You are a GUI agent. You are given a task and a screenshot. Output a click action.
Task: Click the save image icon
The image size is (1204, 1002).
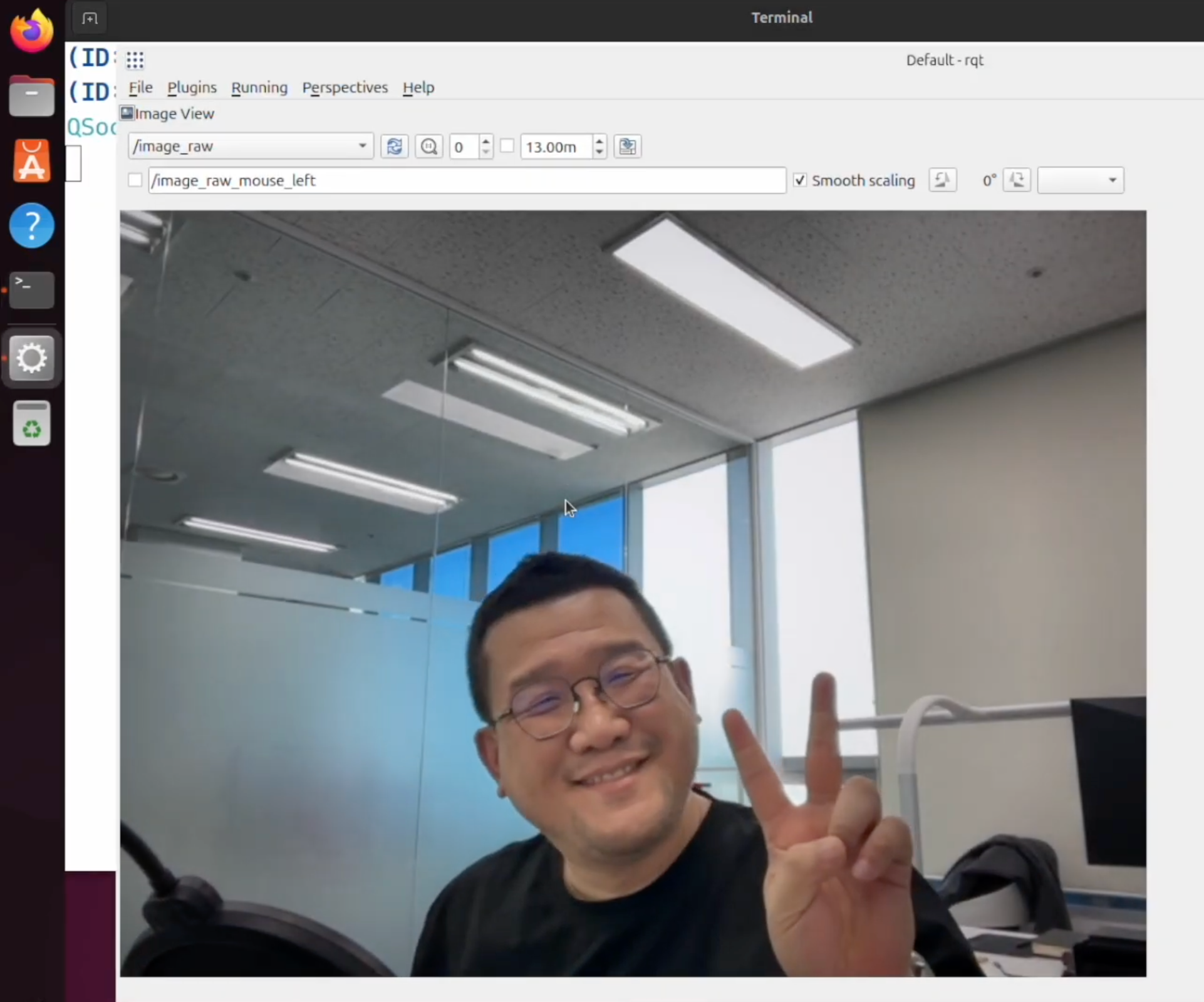(x=627, y=147)
